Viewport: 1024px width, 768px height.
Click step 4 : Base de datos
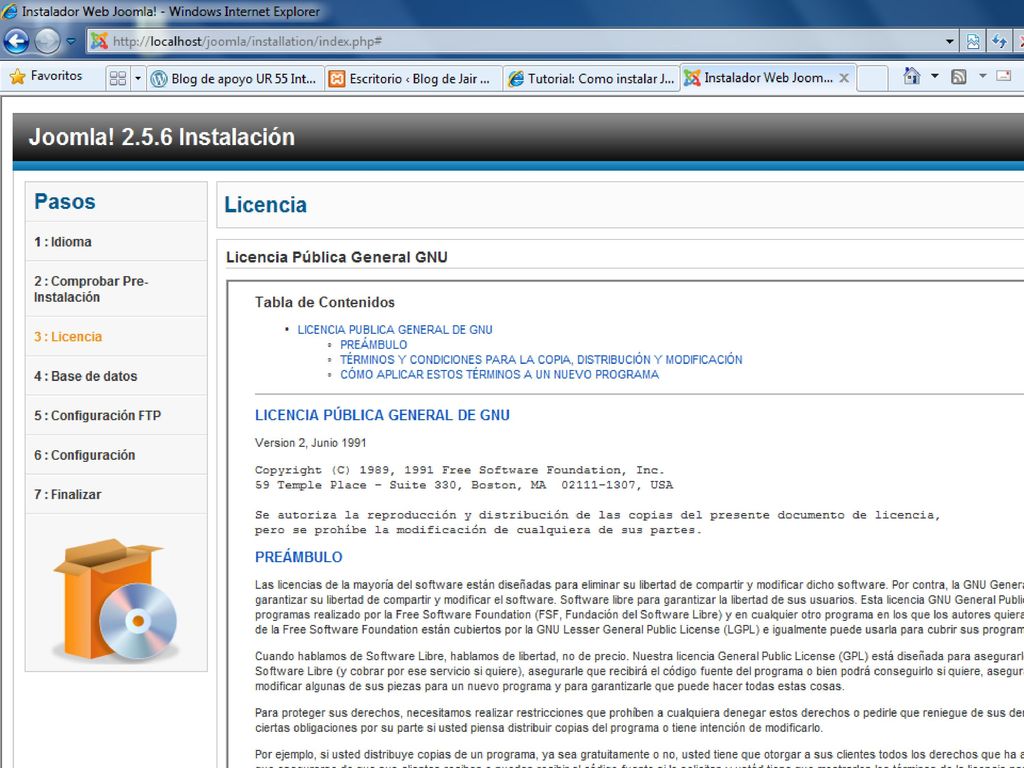(x=116, y=376)
